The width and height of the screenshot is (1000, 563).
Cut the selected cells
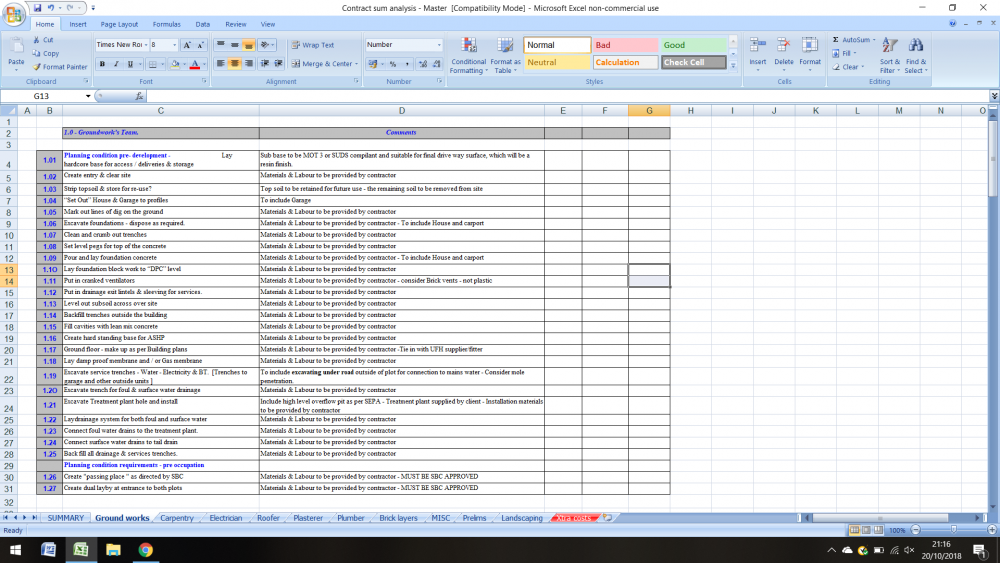coord(44,40)
